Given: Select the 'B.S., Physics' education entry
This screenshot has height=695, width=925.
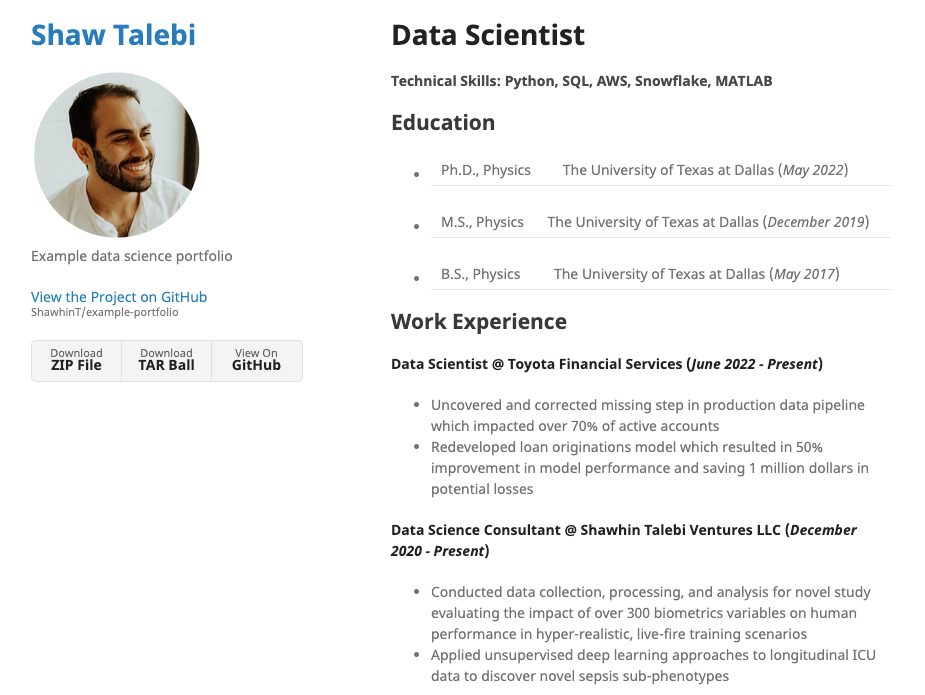Looking at the screenshot, I should (x=480, y=273).
